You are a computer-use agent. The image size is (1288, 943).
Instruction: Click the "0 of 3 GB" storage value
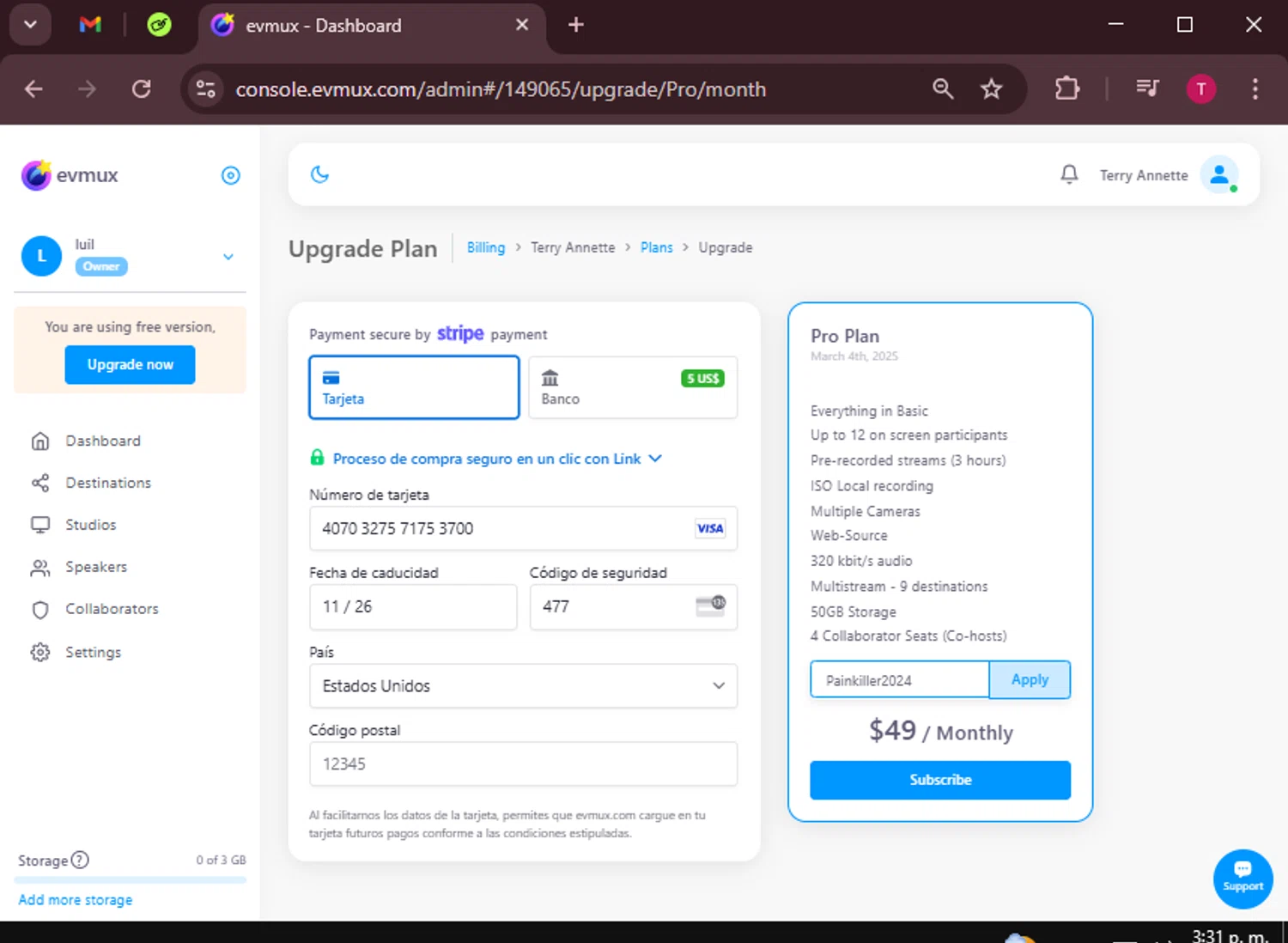coord(221,860)
